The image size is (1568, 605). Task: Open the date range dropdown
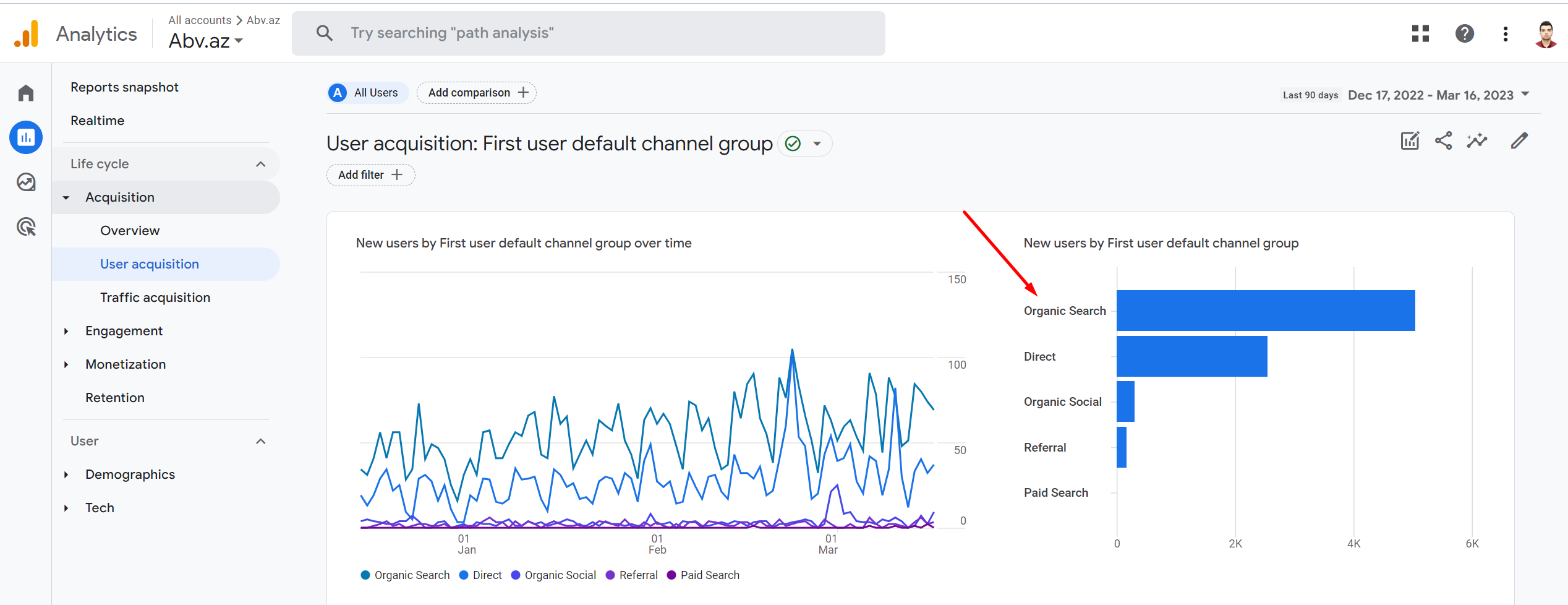click(1438, 95)
